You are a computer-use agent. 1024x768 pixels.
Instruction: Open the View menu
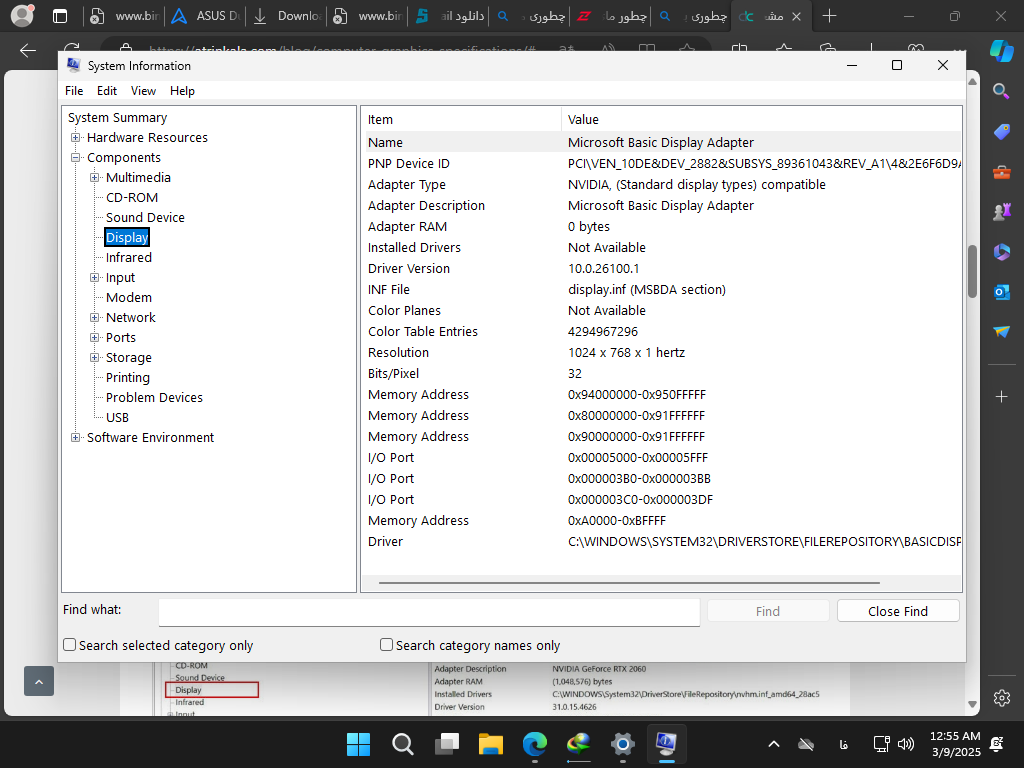[143, 91]
